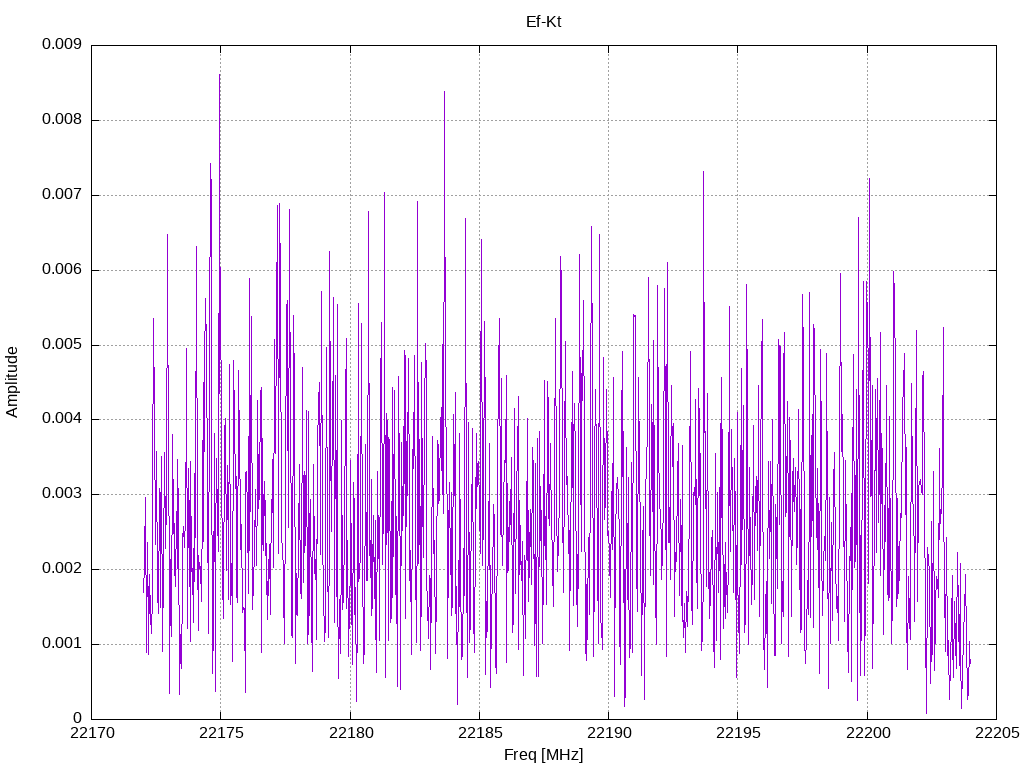Click the tall spectrum peak just below 22184 MHz
This screenshot has height=768, width=1024.
click(x=444, y=92)
